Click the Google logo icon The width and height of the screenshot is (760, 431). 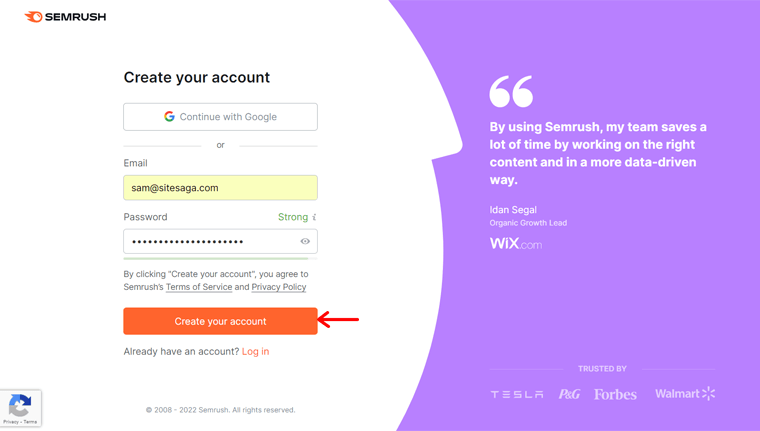click(x=169, y=116)
